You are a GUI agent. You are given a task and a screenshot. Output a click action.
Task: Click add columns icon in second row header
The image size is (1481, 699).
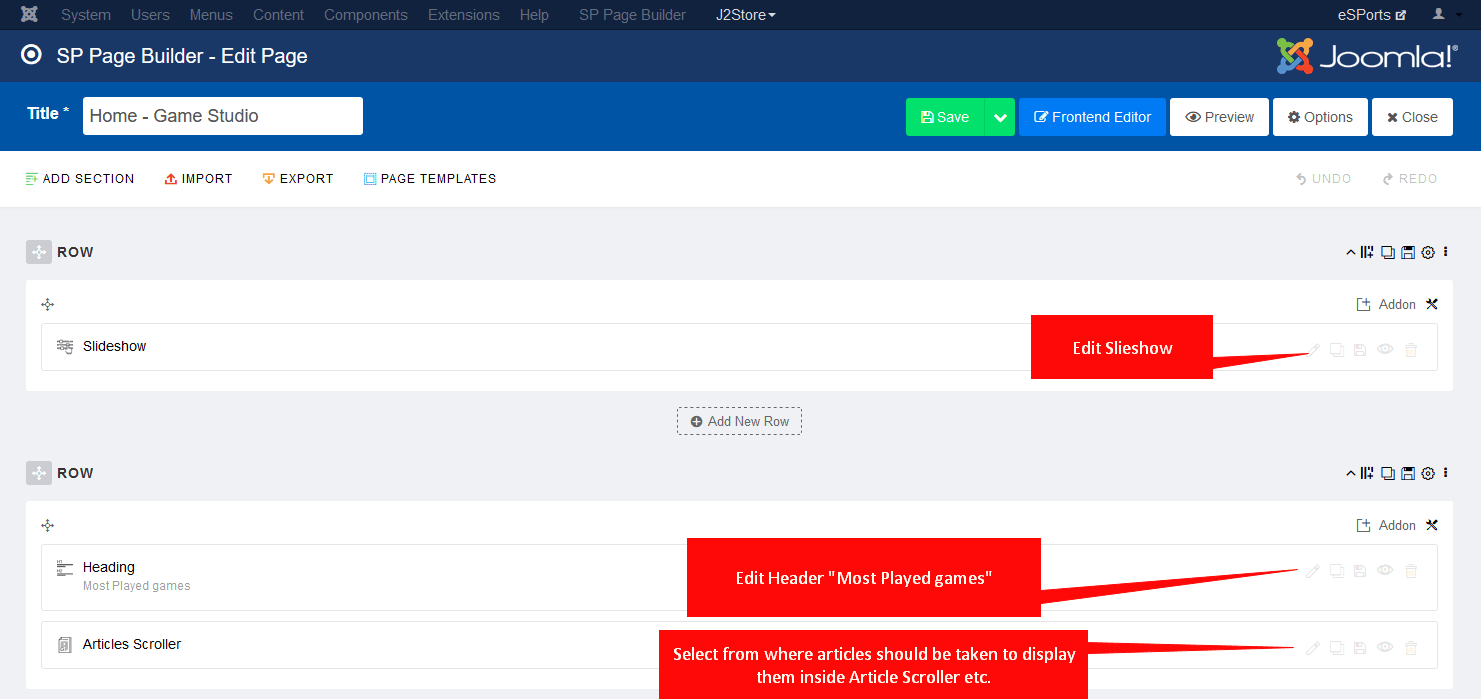click(1367, 474)
